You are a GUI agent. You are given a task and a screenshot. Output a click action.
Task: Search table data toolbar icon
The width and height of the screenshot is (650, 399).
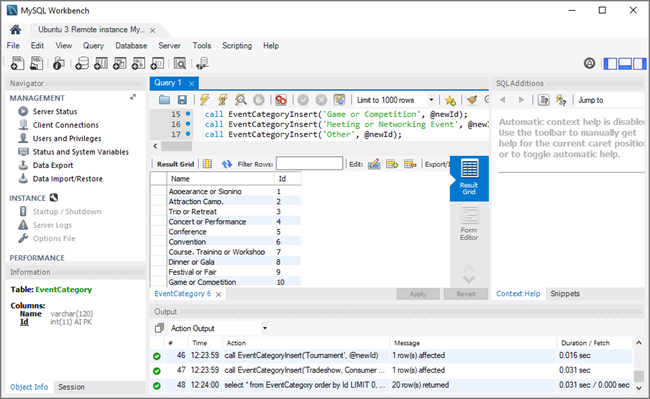[179, 63]
